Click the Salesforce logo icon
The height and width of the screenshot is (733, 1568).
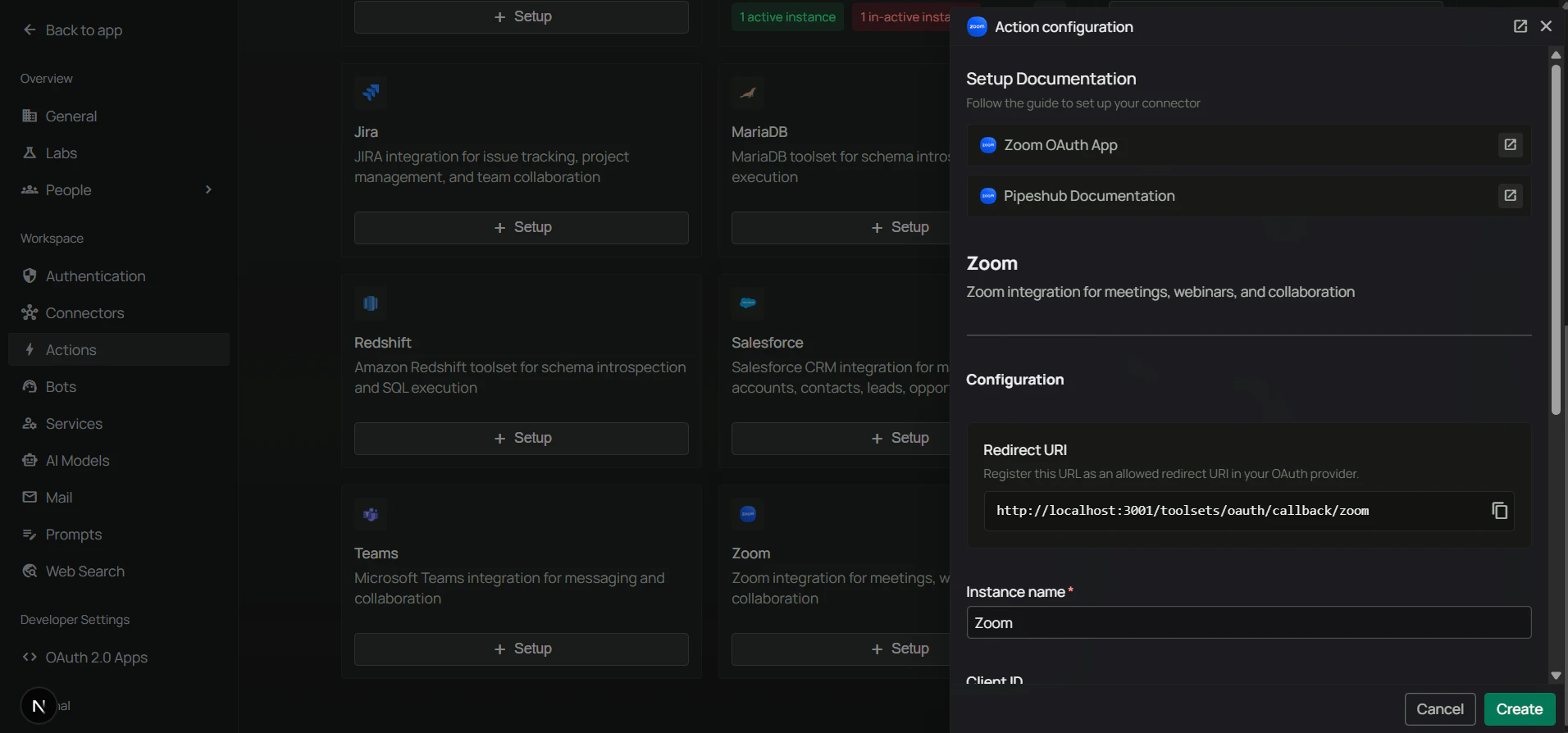(748, 303)
